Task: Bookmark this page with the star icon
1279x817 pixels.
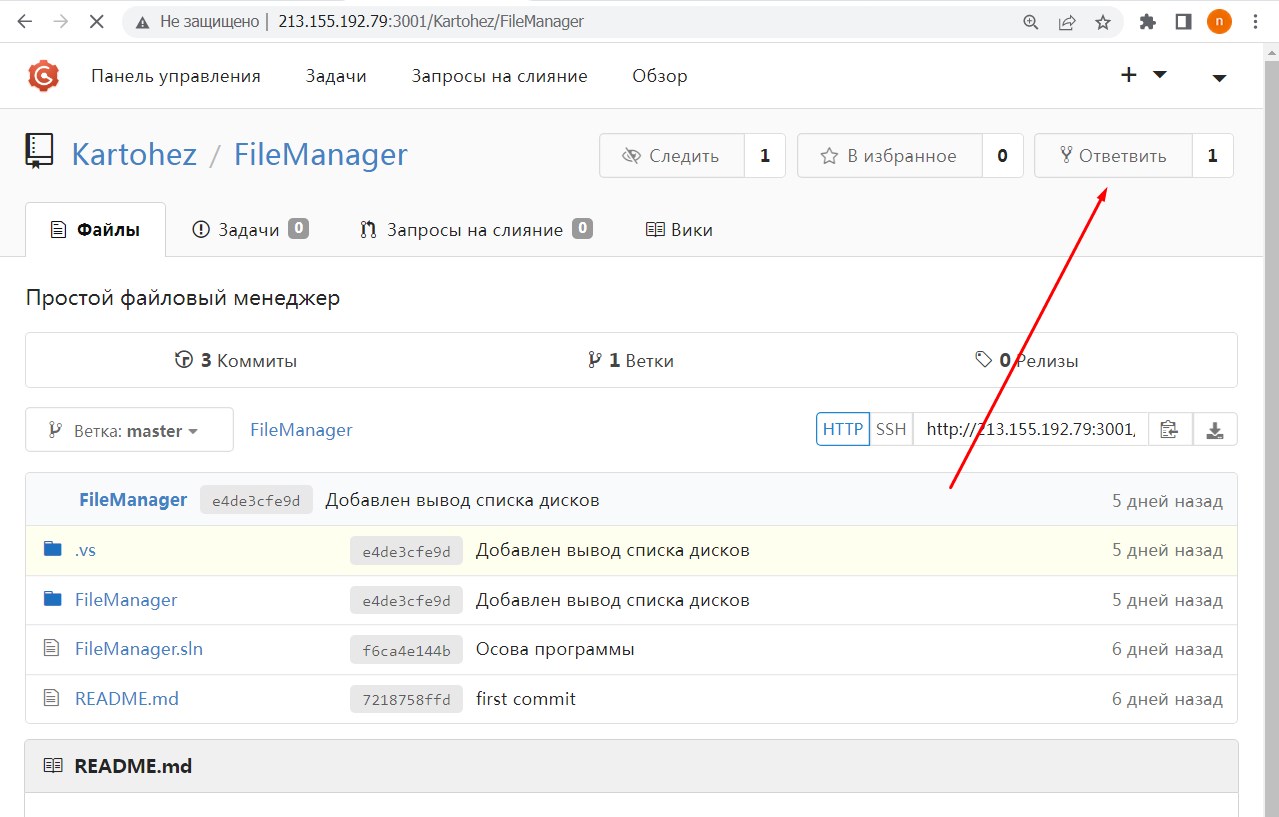Action: click(1103, 22)
